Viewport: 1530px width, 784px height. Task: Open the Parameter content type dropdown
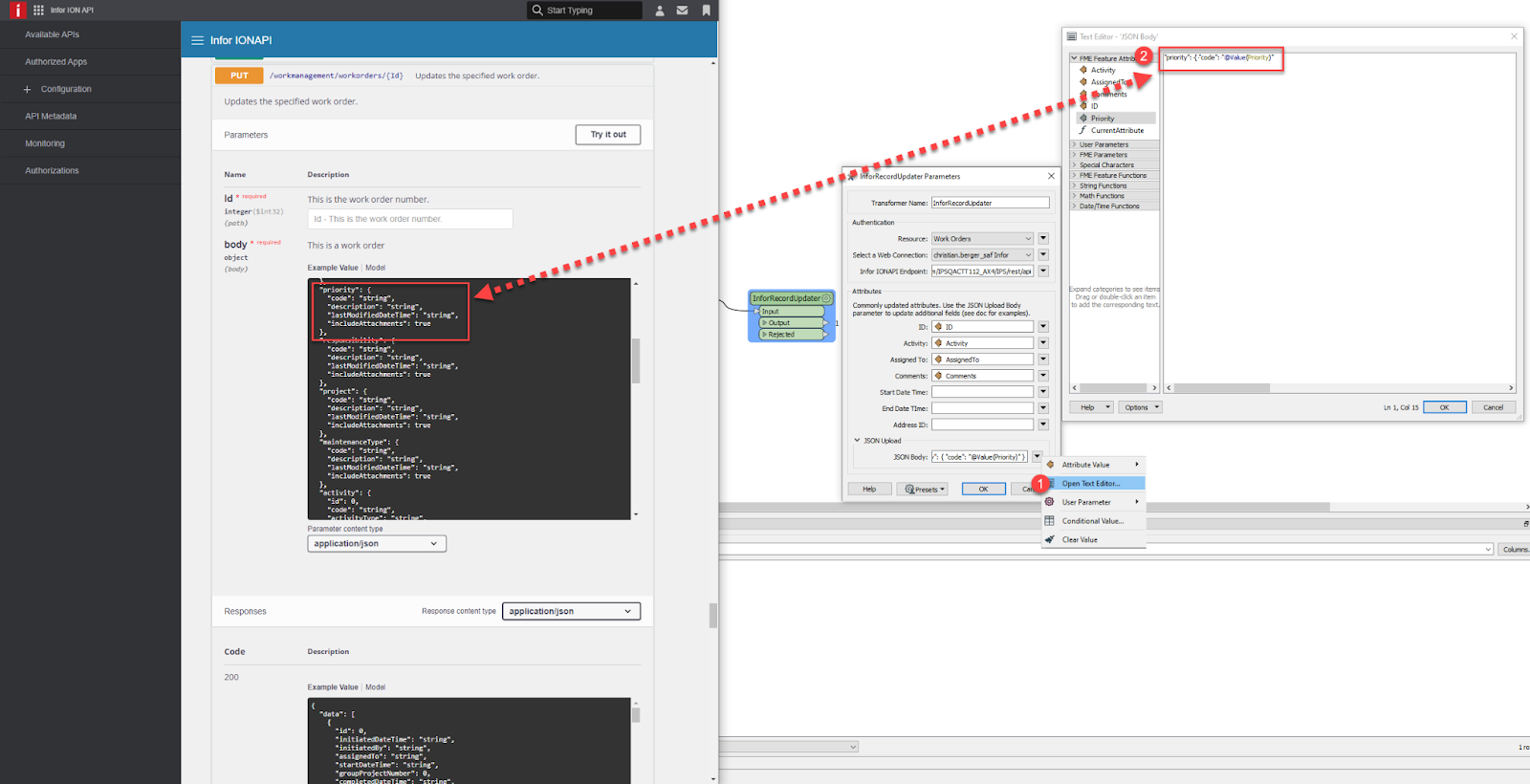tap(377, 543)
